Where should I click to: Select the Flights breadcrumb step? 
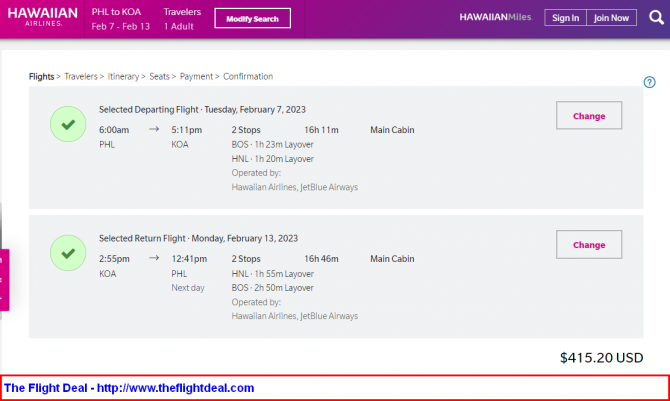[41, 77]
